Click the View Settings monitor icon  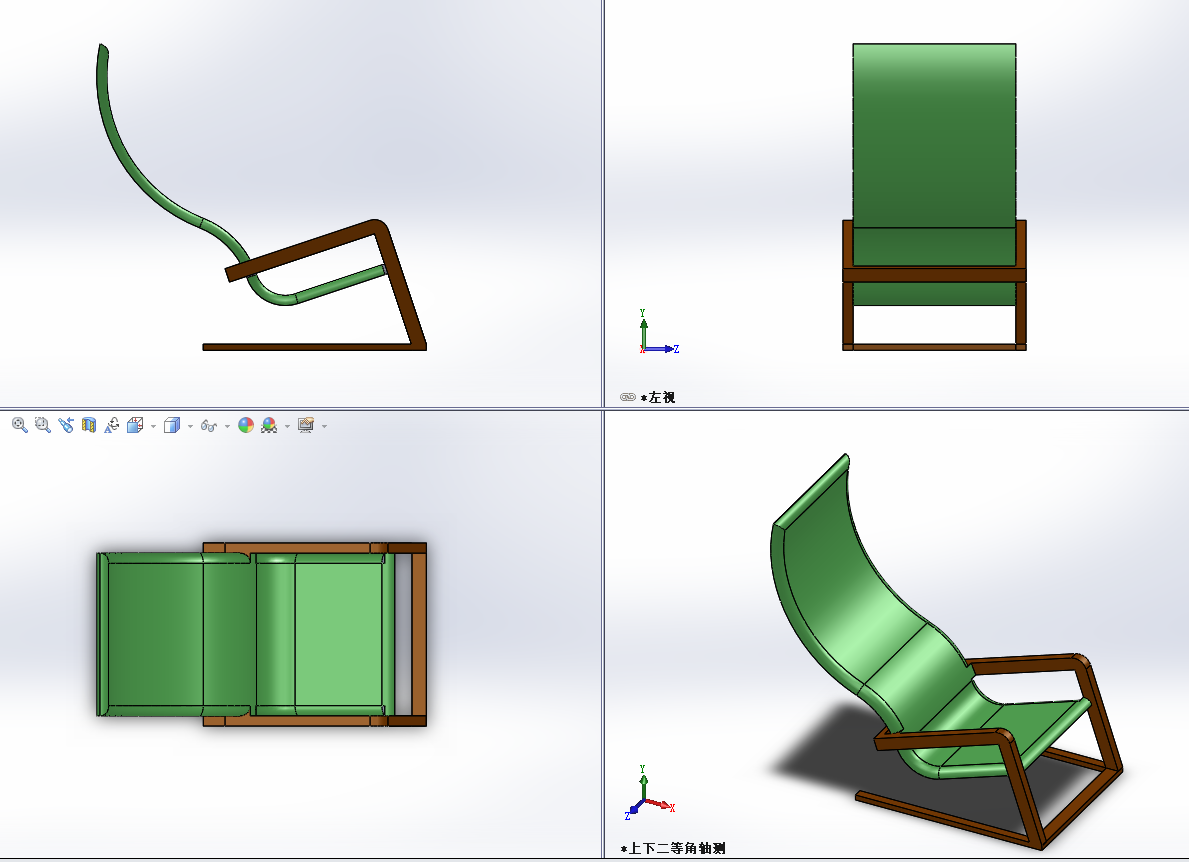(x=306, y=425)
